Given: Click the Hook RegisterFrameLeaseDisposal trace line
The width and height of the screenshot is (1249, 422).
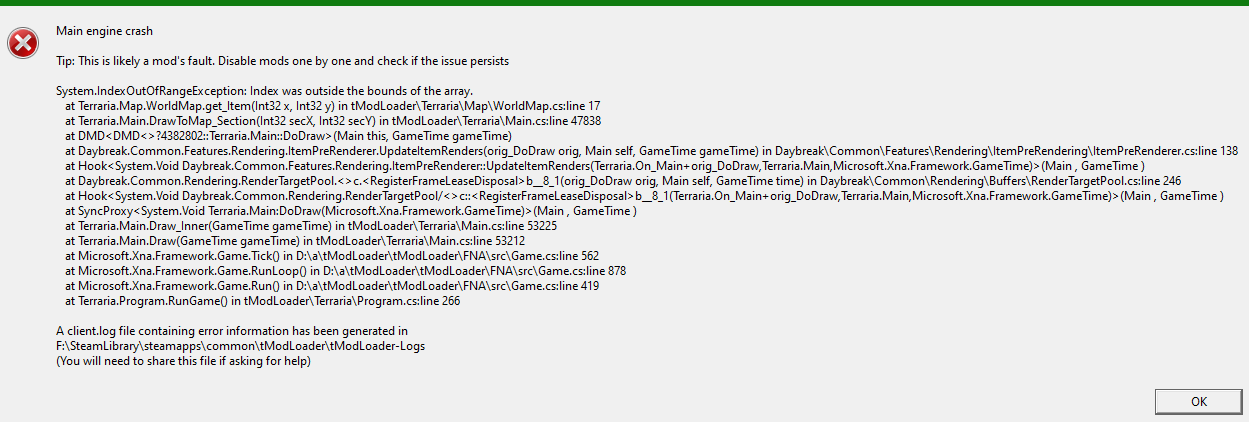Looking at the screenshot, I should pyautogui.click(x=644, y=196).
